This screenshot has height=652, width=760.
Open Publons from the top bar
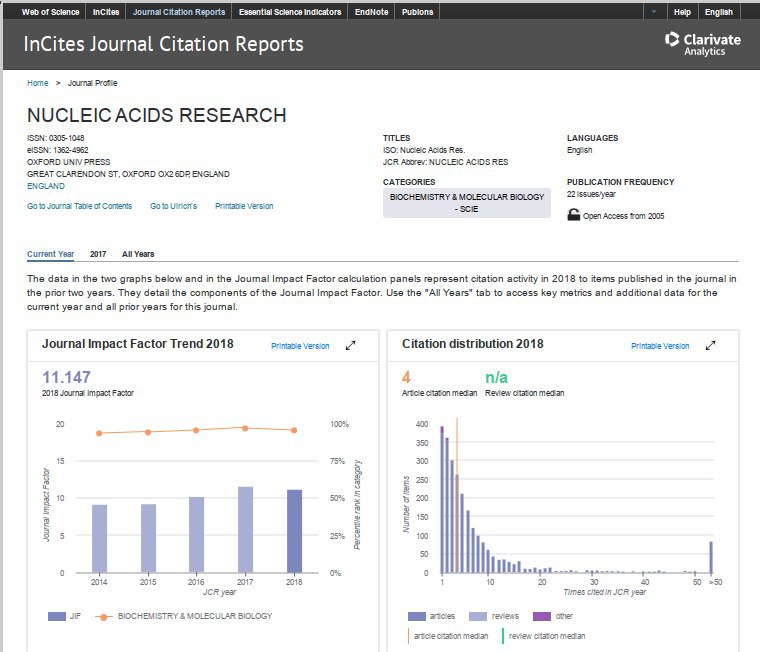(417, 12)
